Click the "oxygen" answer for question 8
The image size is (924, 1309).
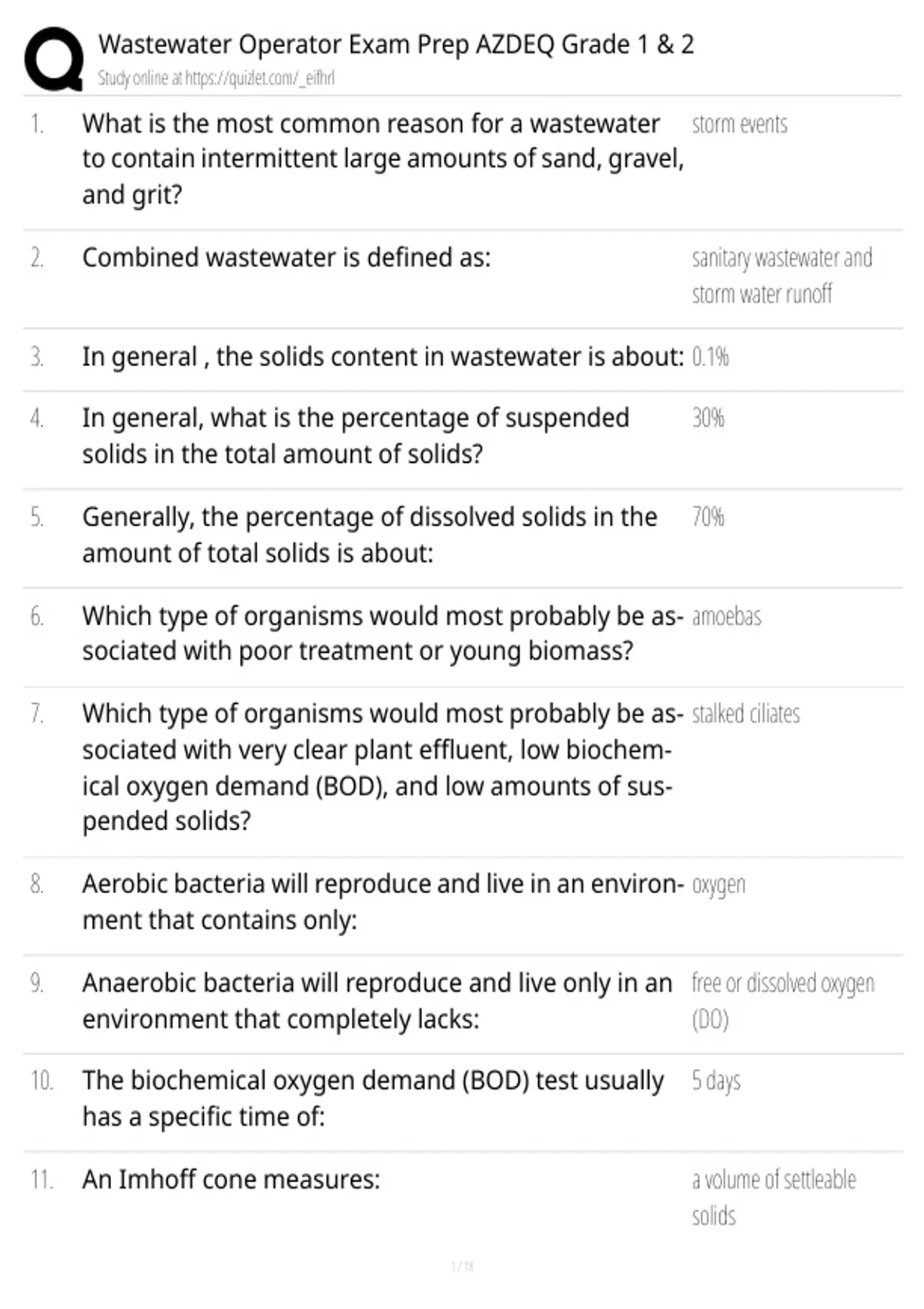click(x=718, y=885)
